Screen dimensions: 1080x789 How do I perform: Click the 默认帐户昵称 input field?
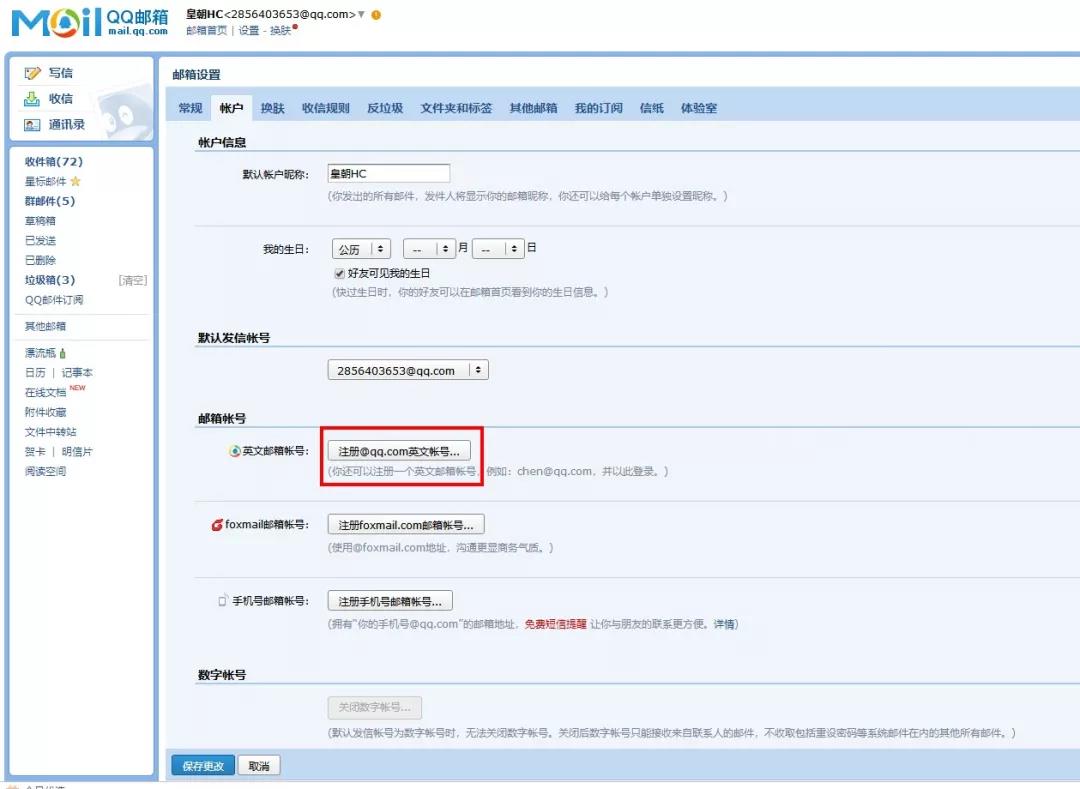[x=388, y=174]
